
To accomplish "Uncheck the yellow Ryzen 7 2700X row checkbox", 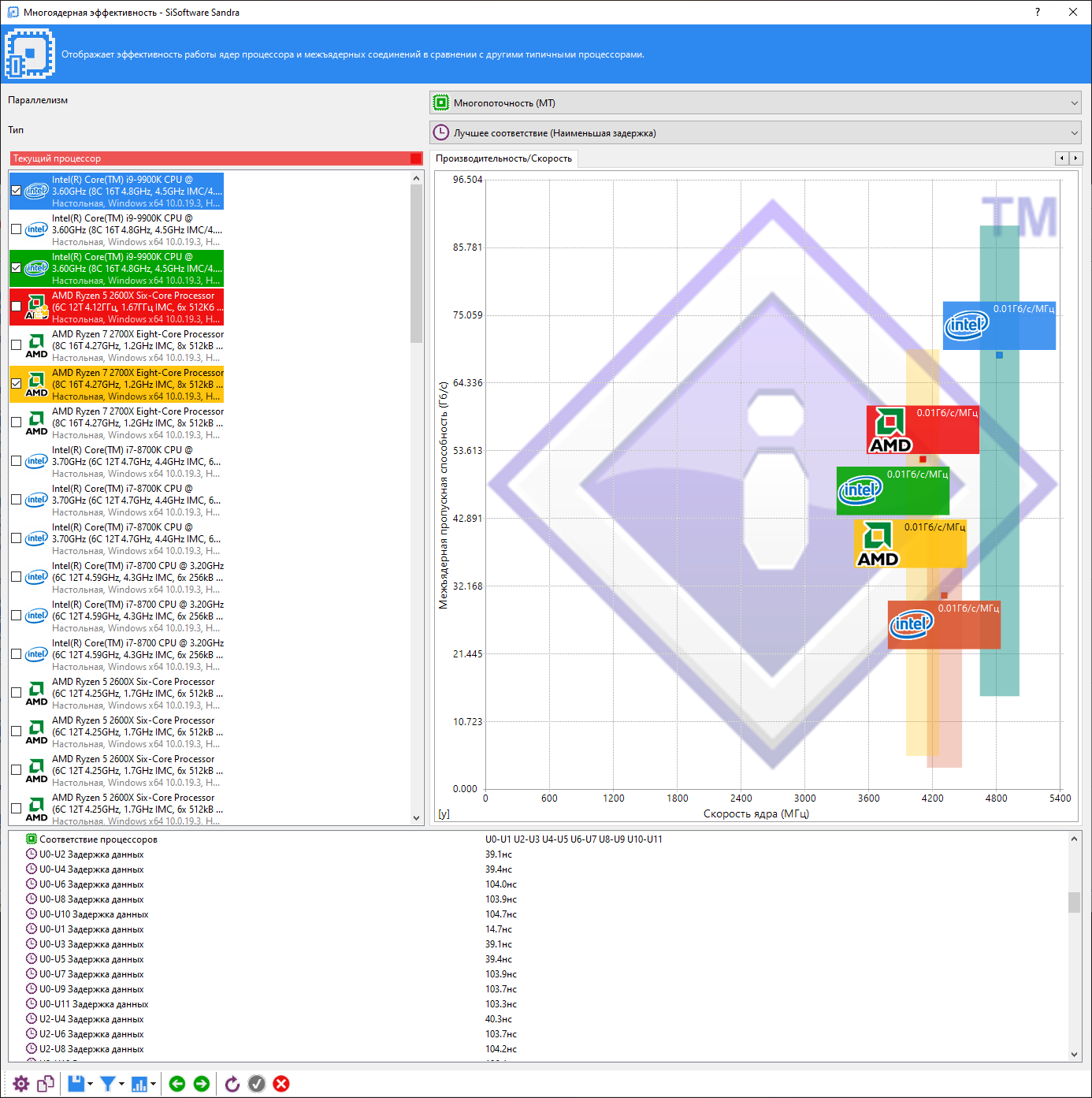I will (x=16, y=384).
